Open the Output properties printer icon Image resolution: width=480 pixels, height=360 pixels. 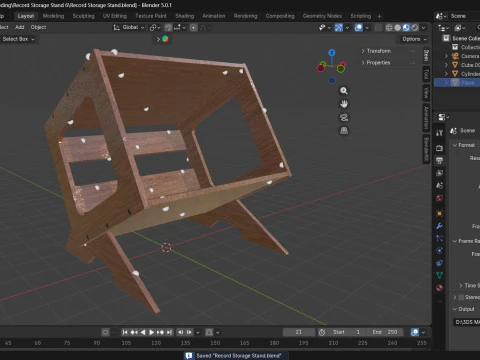pos(439,160)
